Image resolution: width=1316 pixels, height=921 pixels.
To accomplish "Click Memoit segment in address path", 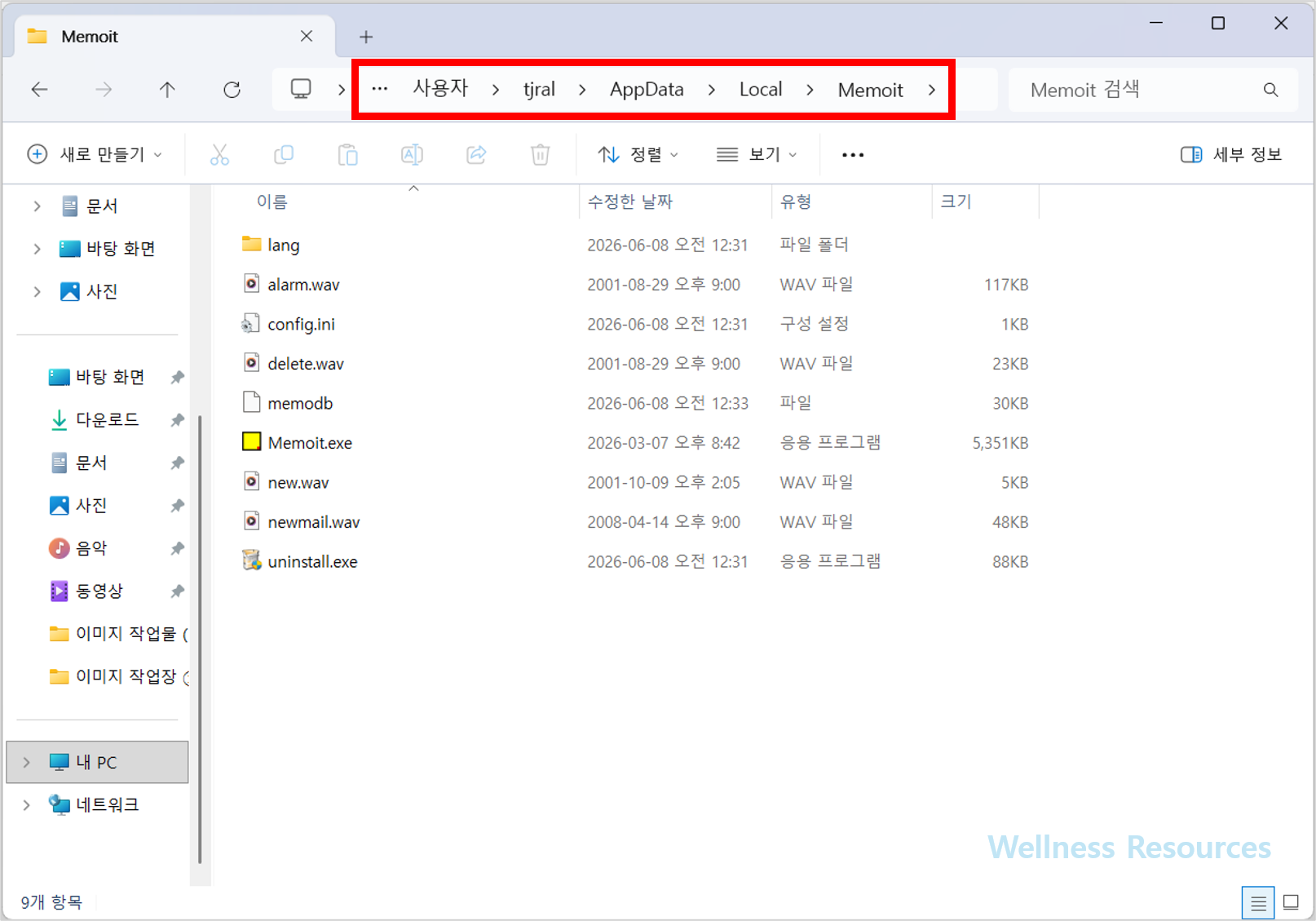I will (871, 90).
